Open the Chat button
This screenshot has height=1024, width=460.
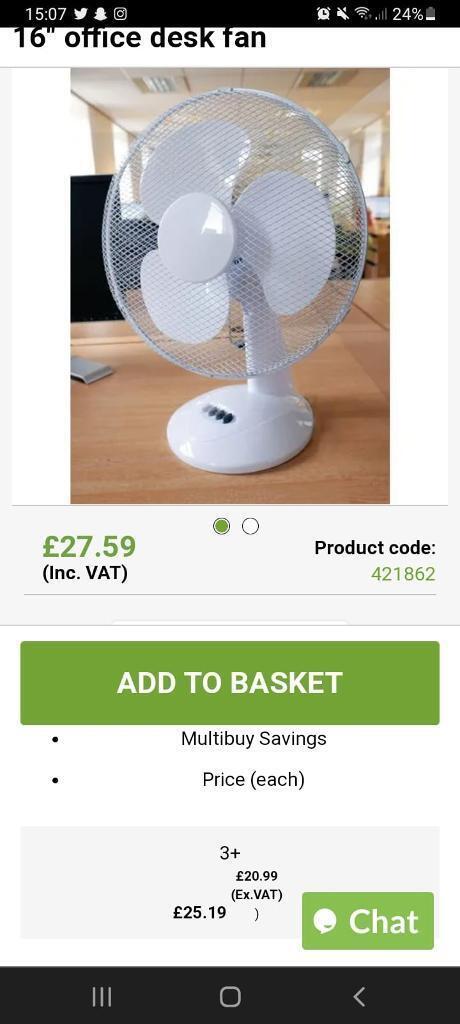(x=368, y=921)
